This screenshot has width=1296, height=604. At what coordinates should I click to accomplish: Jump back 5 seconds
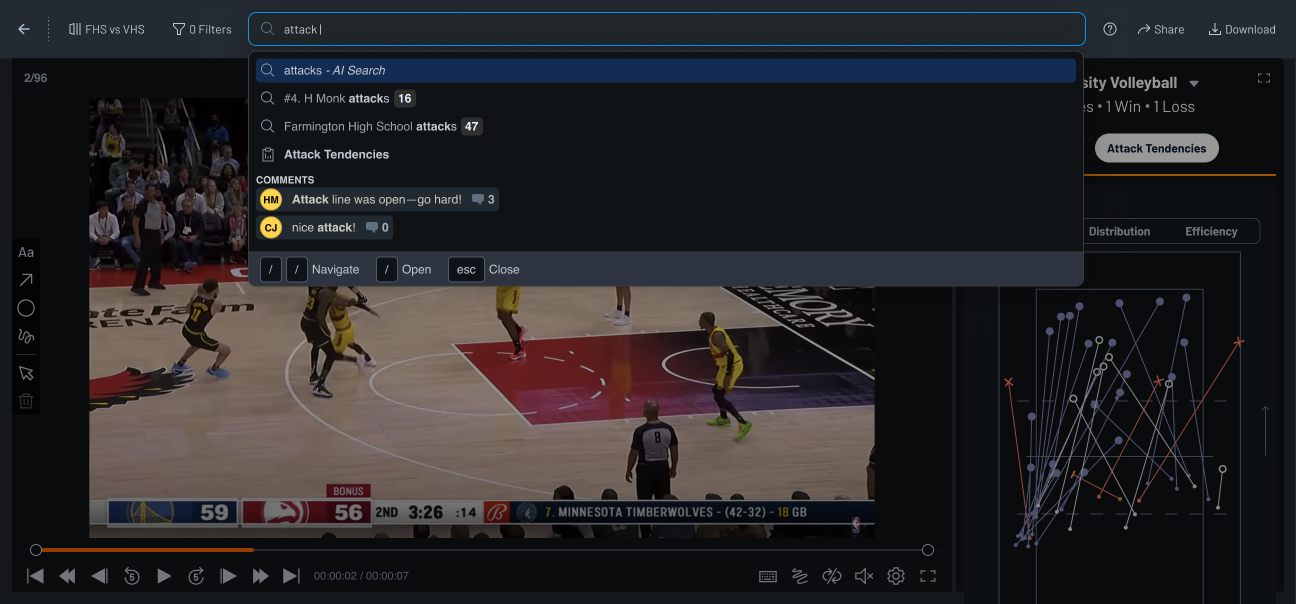(x=132, y=576)
